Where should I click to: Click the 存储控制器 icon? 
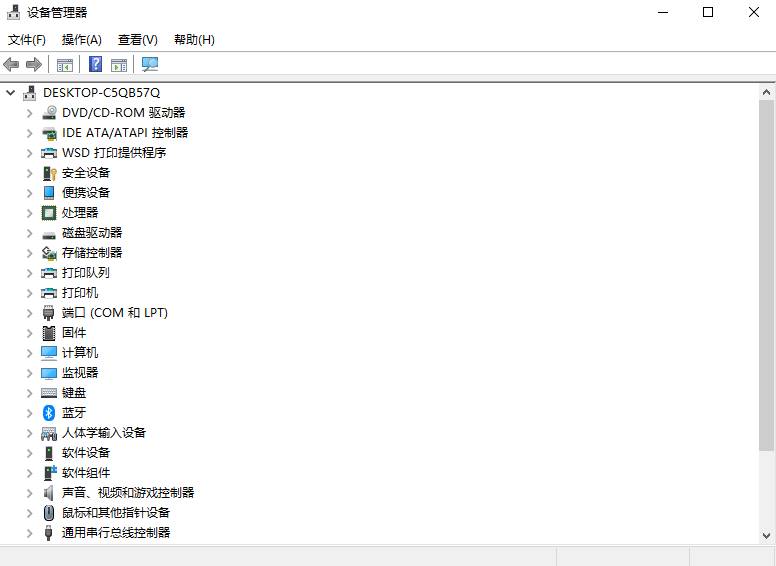[x=49, y=253]
